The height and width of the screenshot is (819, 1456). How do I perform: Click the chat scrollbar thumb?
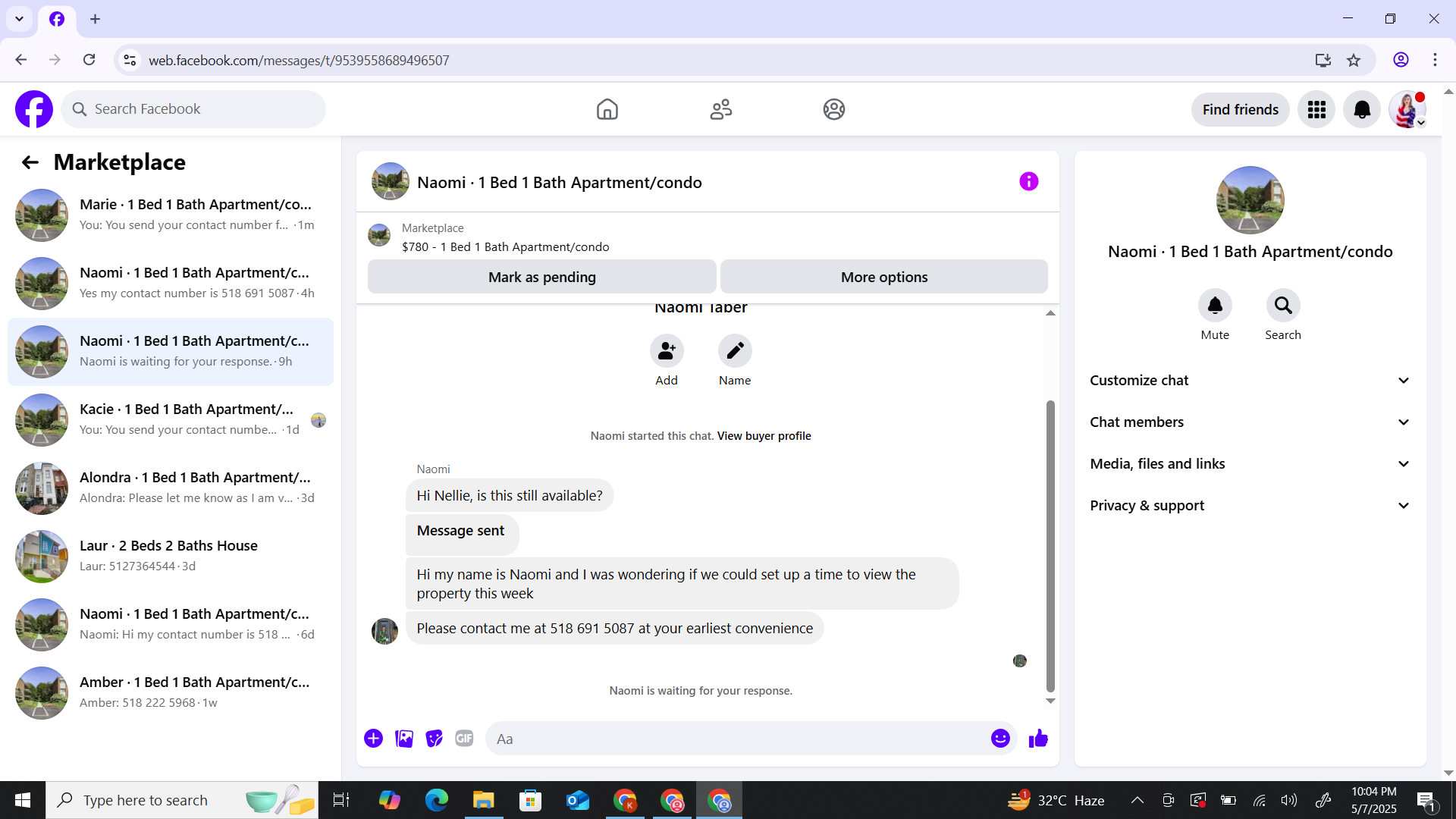[x=1050, y=546]
